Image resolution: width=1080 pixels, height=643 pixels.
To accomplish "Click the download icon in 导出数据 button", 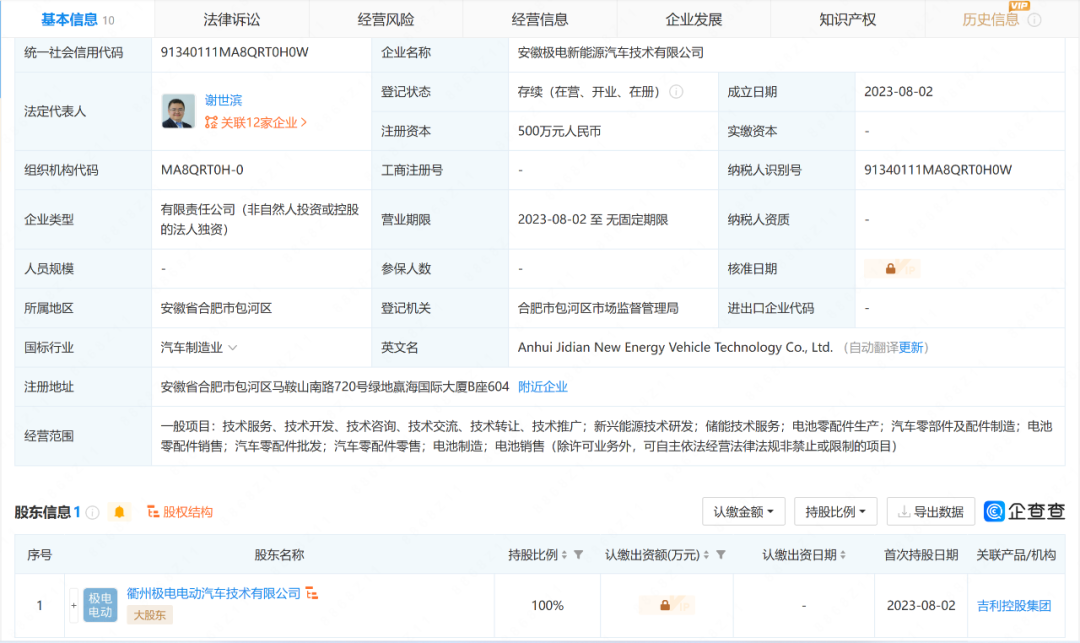I will 904,512.
